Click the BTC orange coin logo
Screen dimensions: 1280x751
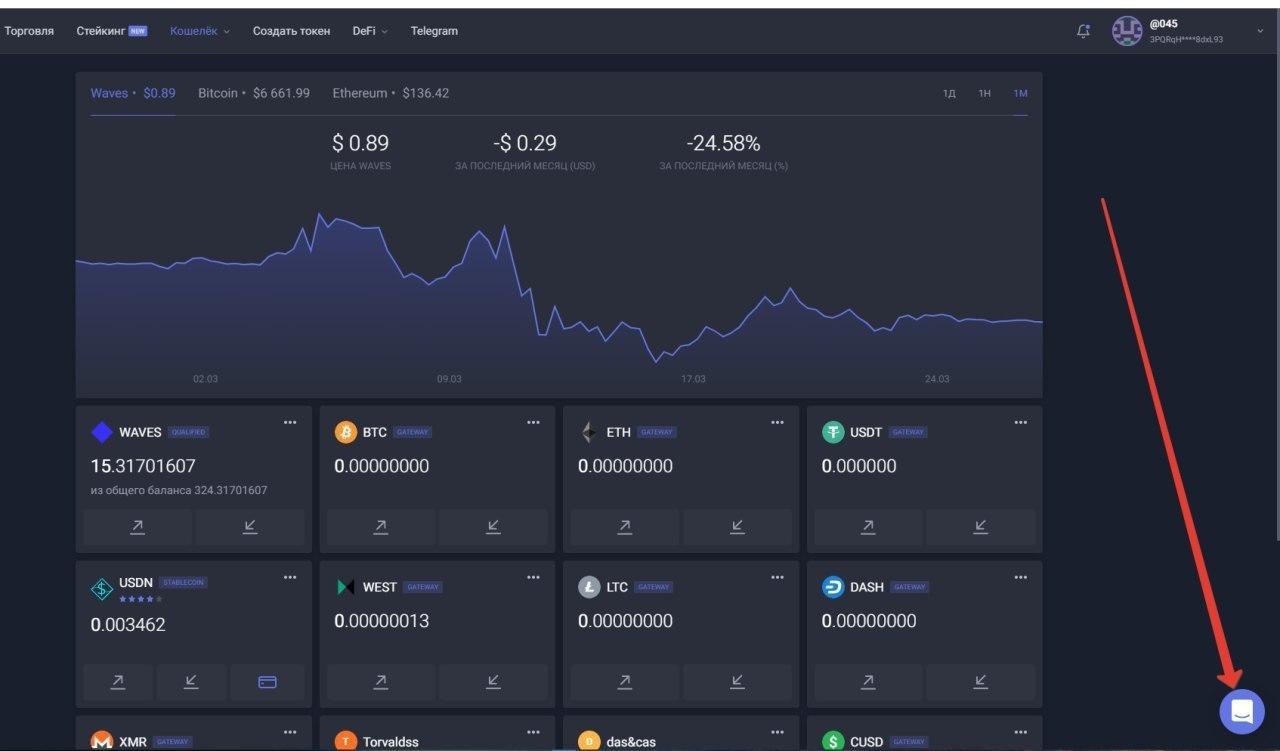[346, 432]
